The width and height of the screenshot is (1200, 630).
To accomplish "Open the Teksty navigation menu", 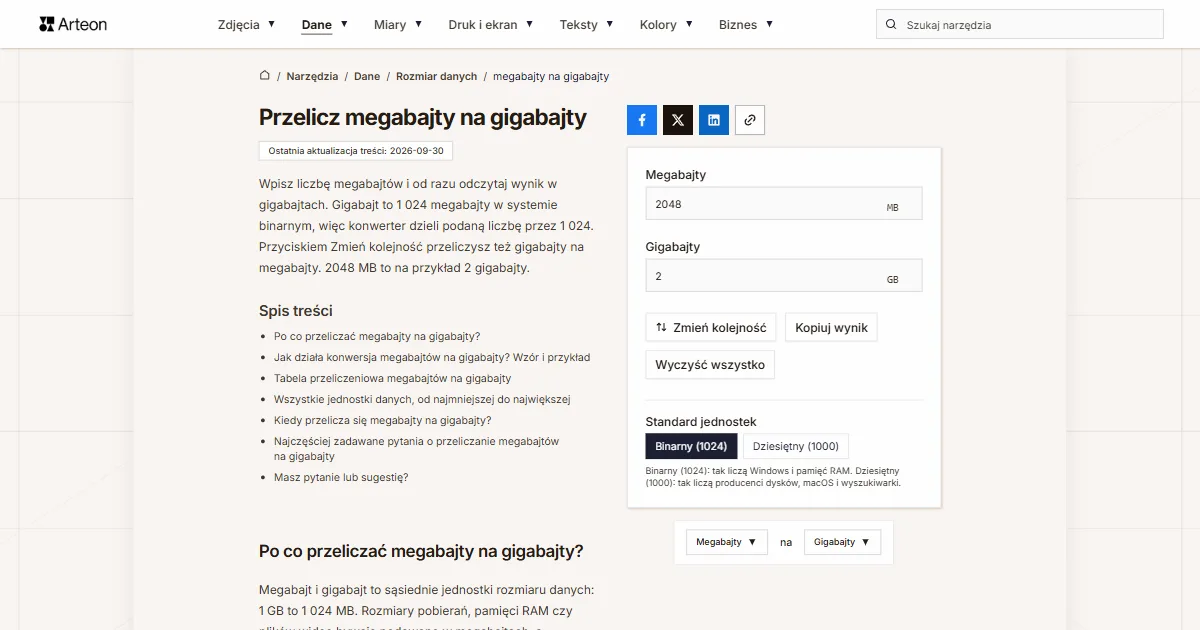I will pyautogui.click(x=586, y=25).
